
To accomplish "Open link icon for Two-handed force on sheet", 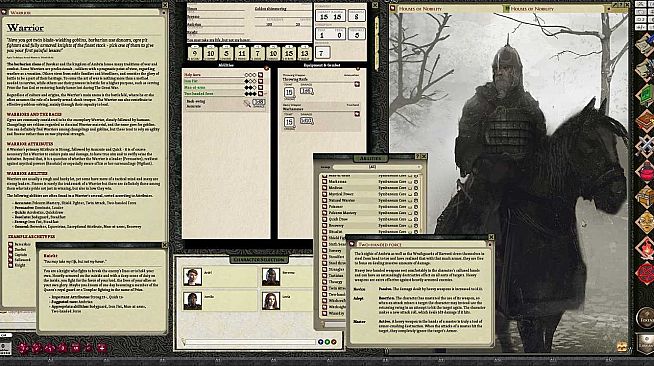I will (x=260, y=94).
